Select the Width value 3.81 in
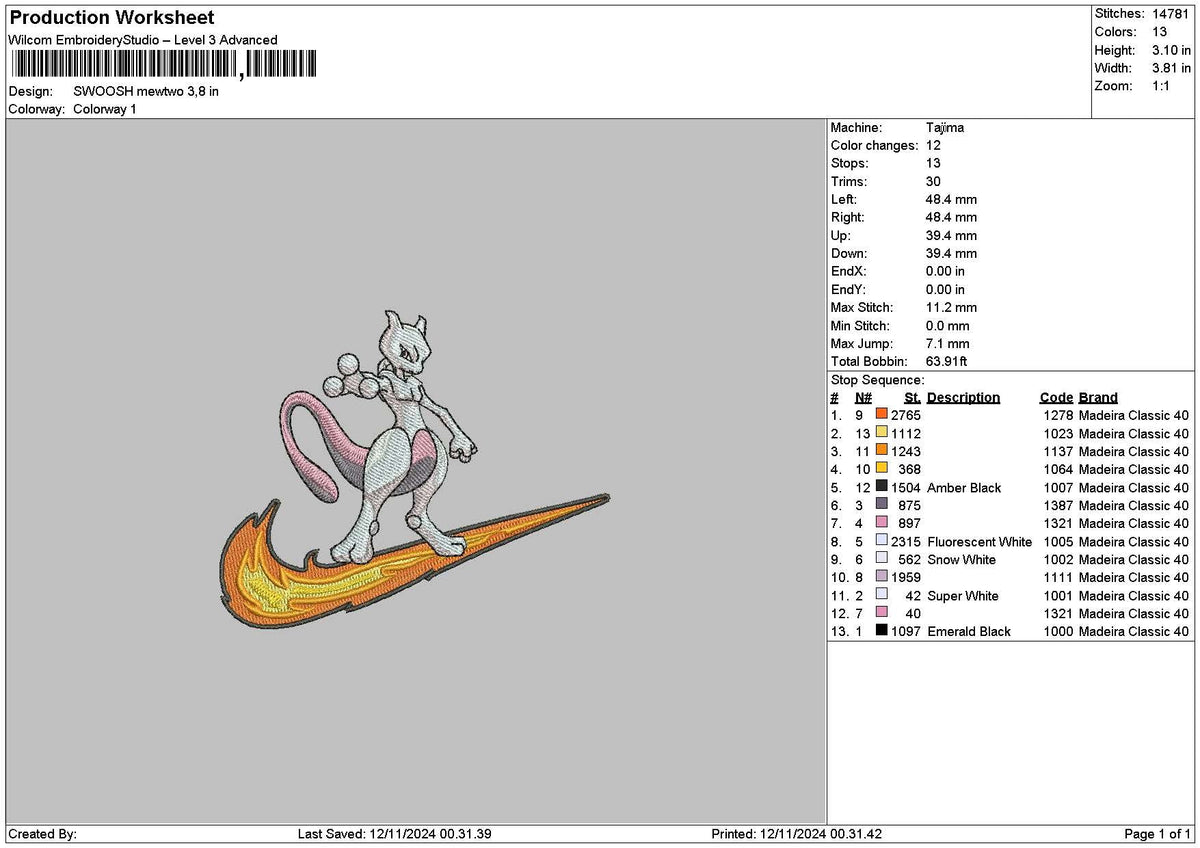Image resolution: width=1200 pixels, height=848 pixels. point(1170,68)
